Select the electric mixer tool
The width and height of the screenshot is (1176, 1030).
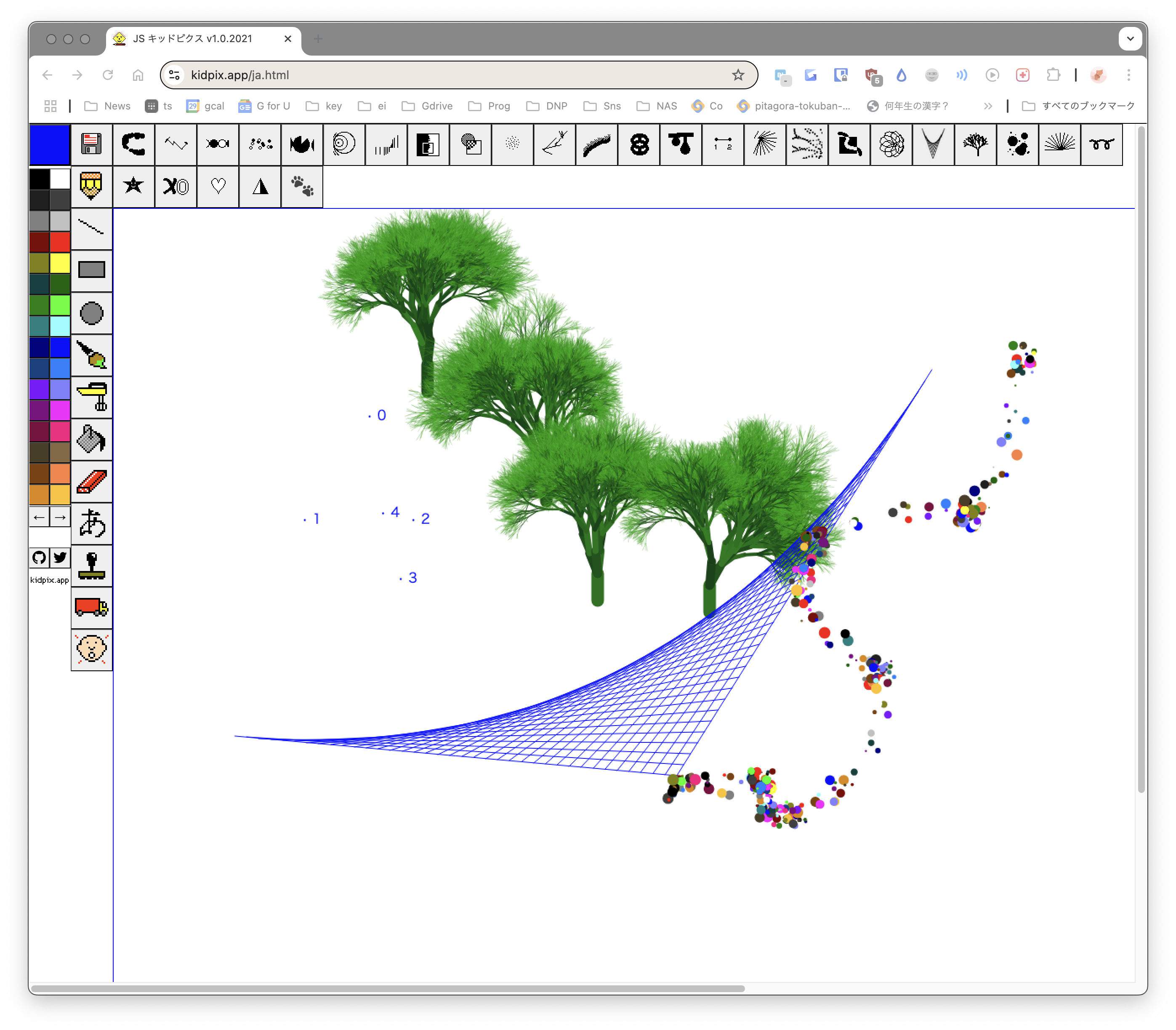tap(91, 397)
